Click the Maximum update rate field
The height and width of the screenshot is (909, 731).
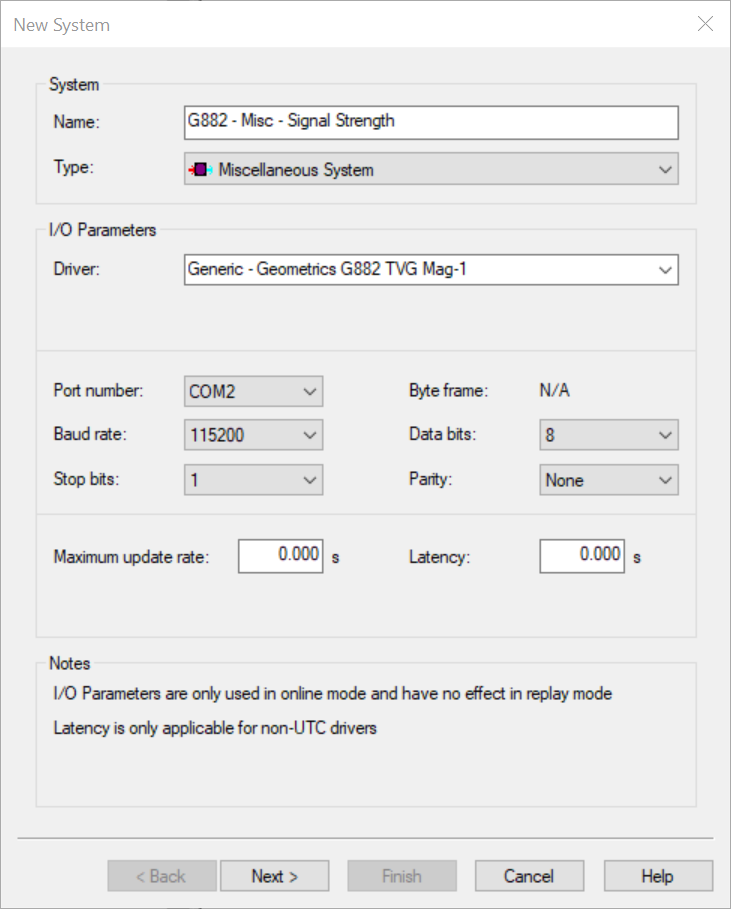[281, 556]
